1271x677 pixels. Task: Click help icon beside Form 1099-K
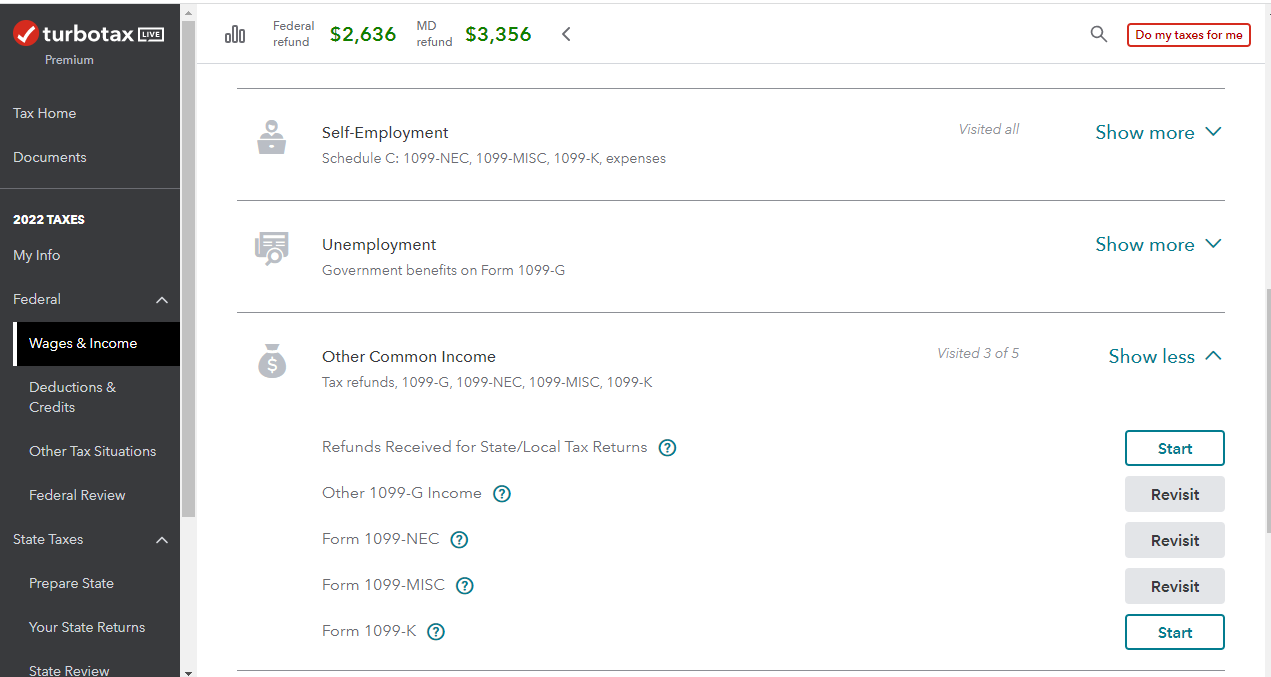(436, 632)
